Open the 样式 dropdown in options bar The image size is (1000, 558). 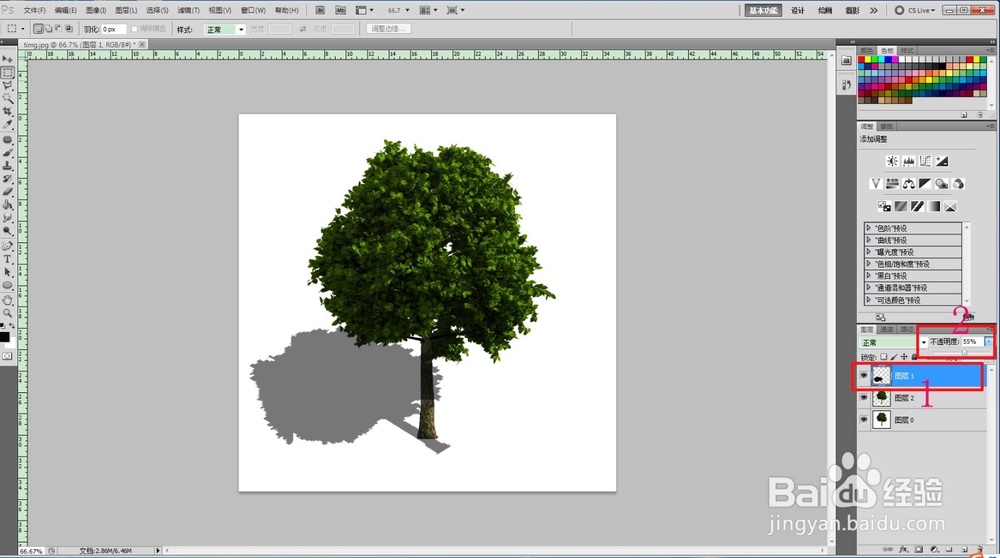[224, 30]
